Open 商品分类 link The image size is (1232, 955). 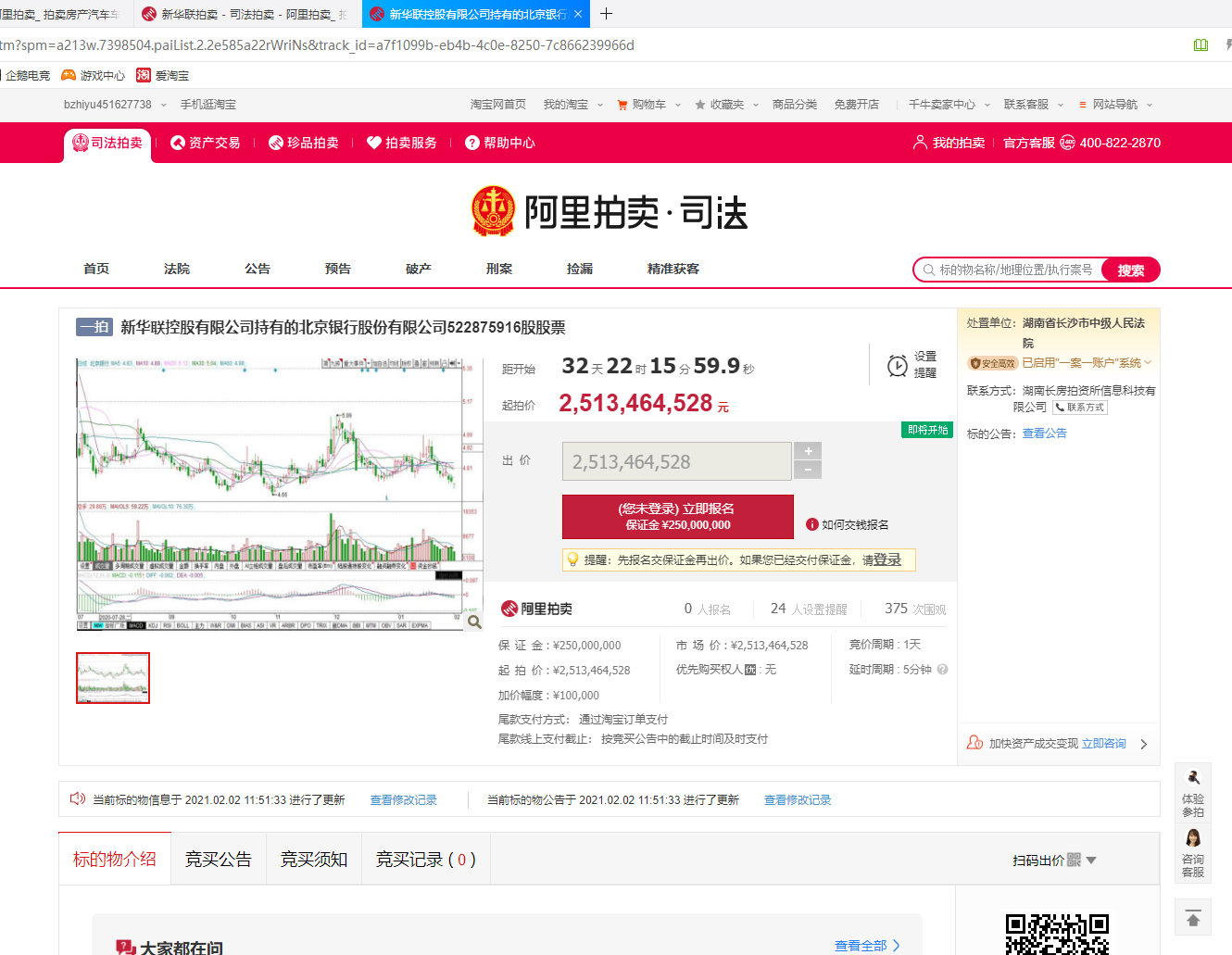[795, 105]
